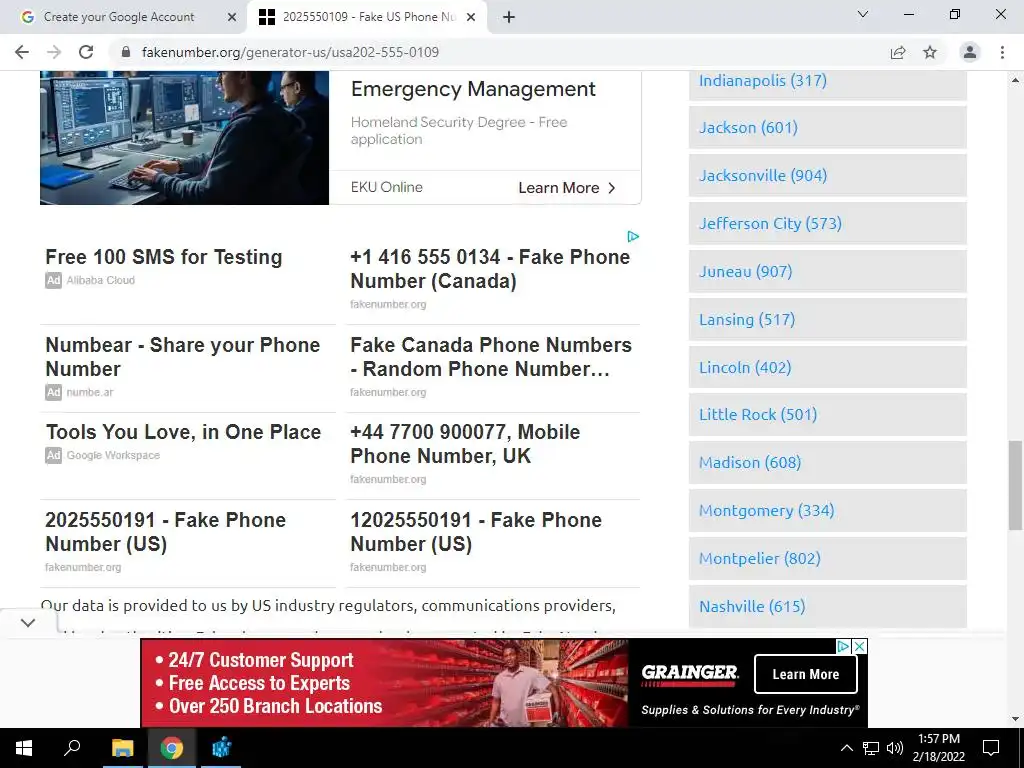1024x768 pixels.
Task: Open Madison (608) link
Action: (750, 462)
